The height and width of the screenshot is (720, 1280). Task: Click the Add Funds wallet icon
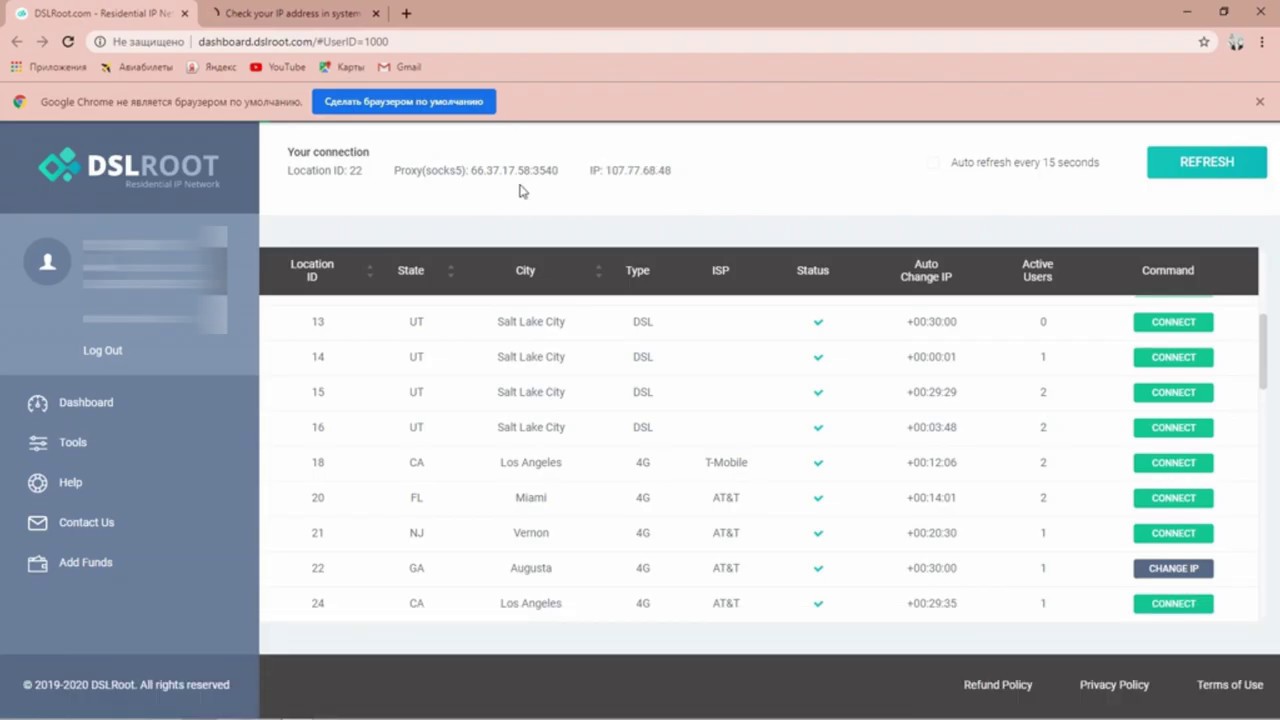(x=38, y=563)
